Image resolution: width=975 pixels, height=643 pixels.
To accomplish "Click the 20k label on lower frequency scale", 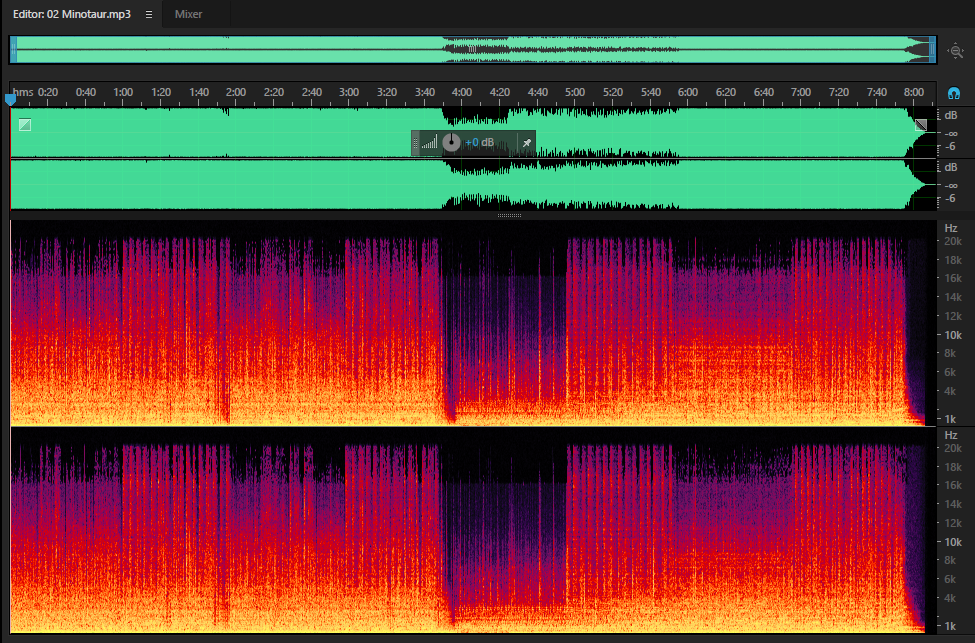I will [x=953, y=448].
